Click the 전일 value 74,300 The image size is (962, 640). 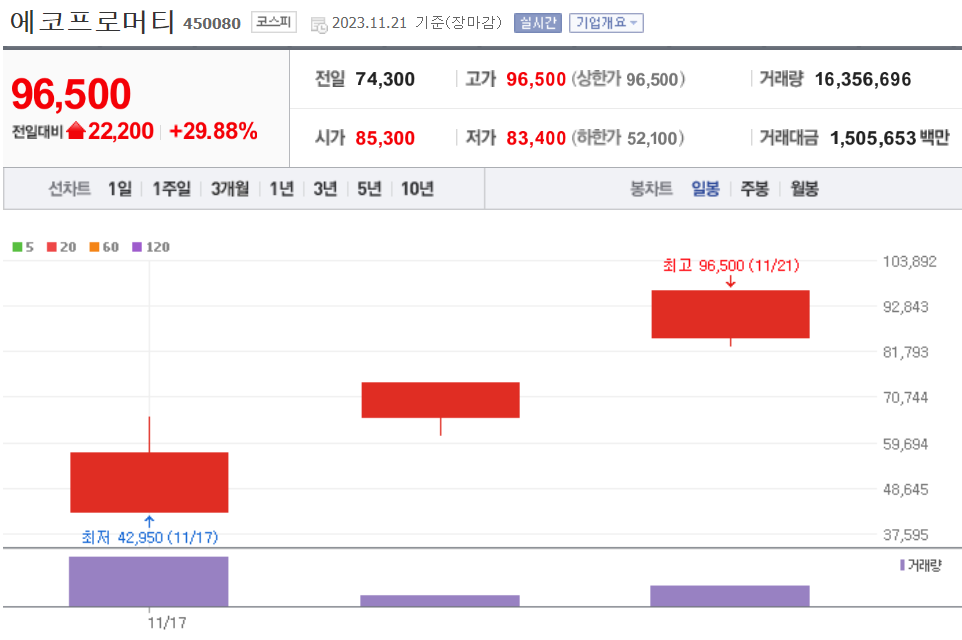[x=385, y=79]
